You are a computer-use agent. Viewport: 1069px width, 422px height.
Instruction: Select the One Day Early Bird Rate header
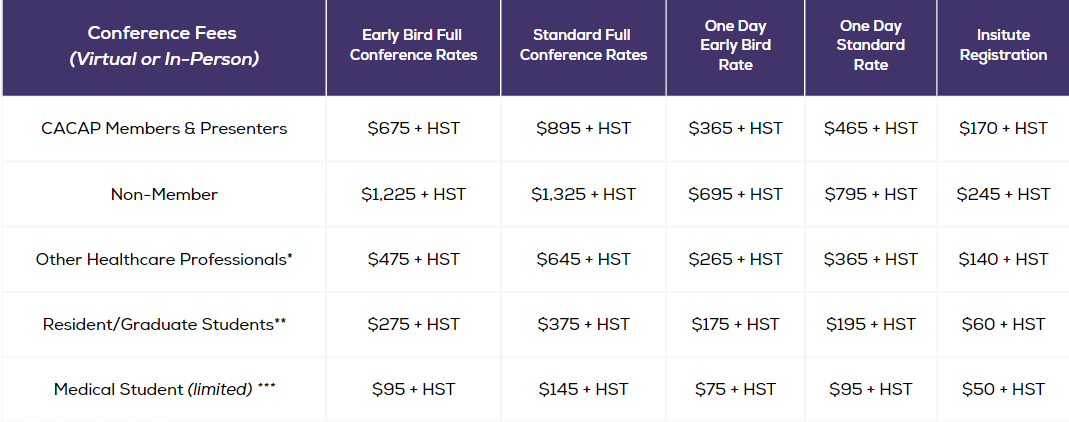click(735, 45)
